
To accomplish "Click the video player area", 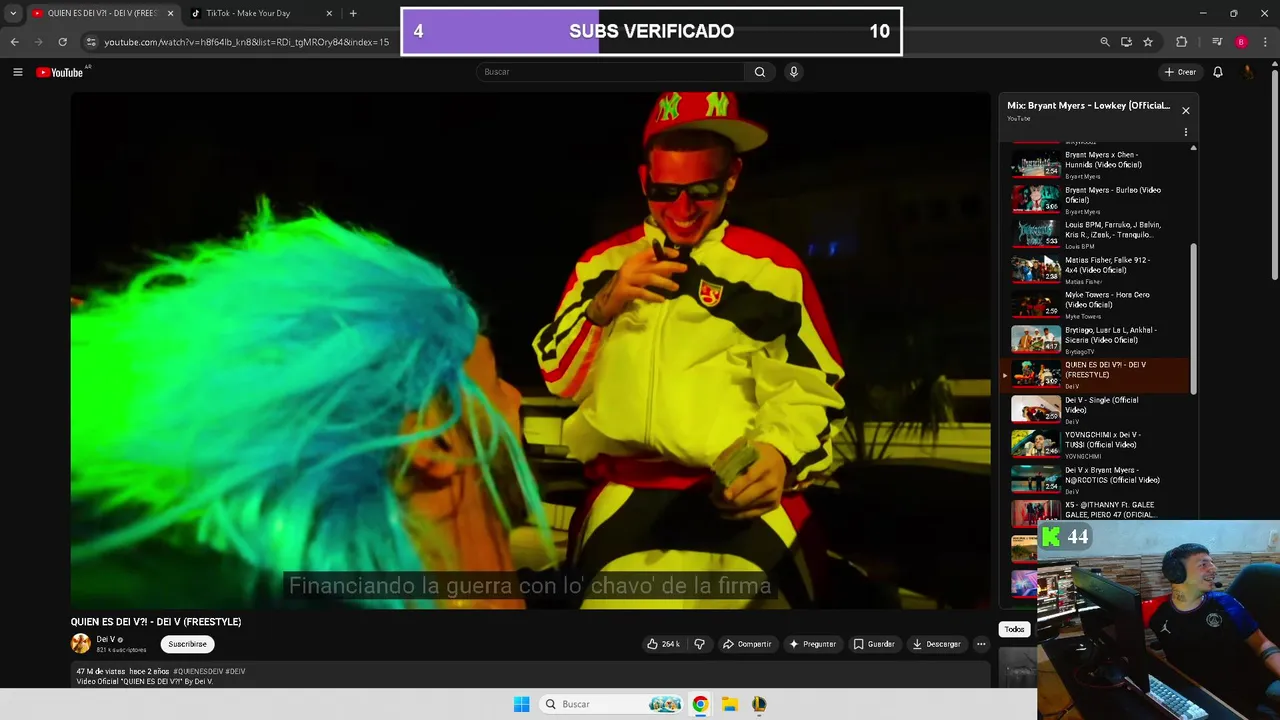I will tap(530, 350).
